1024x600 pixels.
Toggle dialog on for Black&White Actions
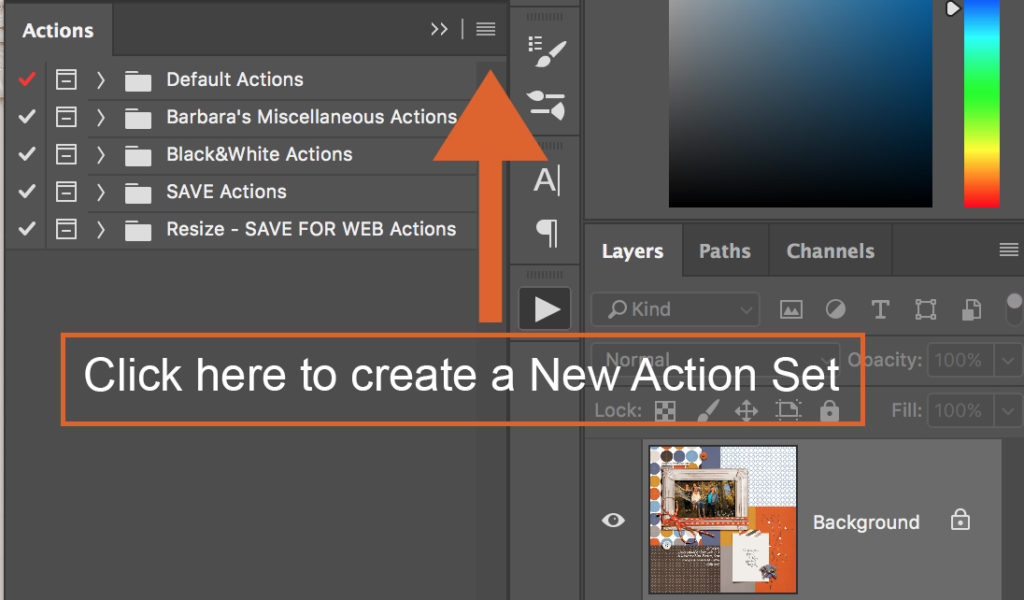coord(66,154)
